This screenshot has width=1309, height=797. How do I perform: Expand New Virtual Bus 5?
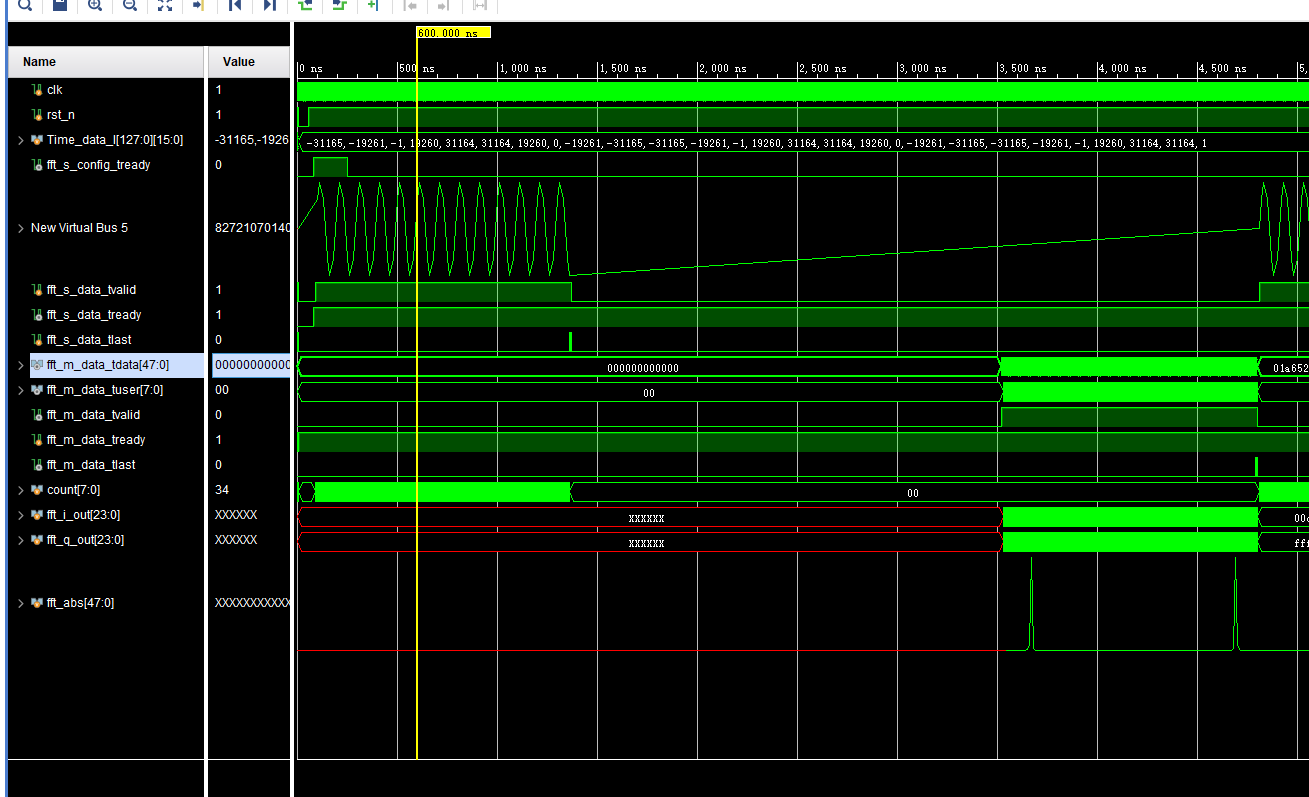[19, 227]
